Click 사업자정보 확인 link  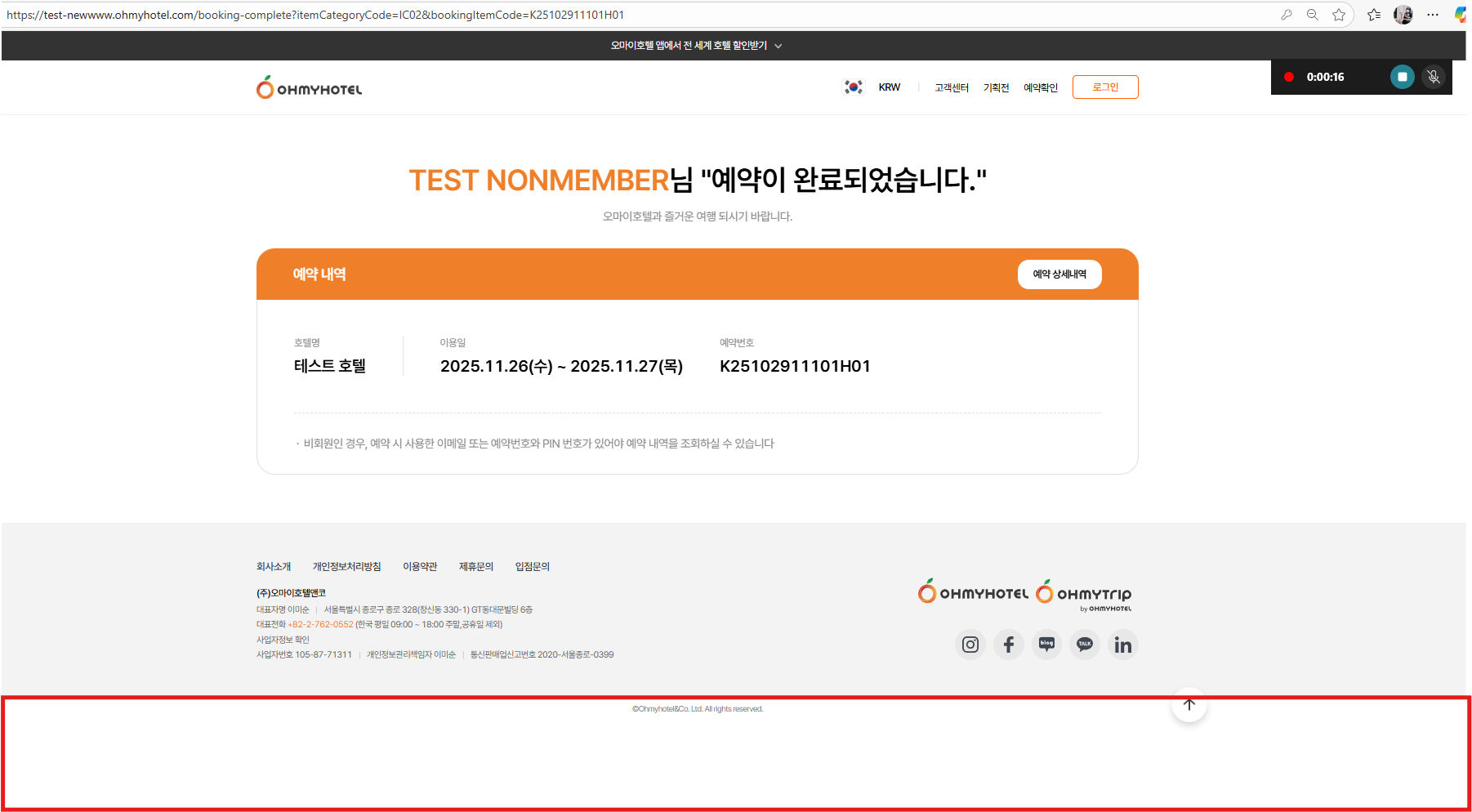tap(283, 640)
